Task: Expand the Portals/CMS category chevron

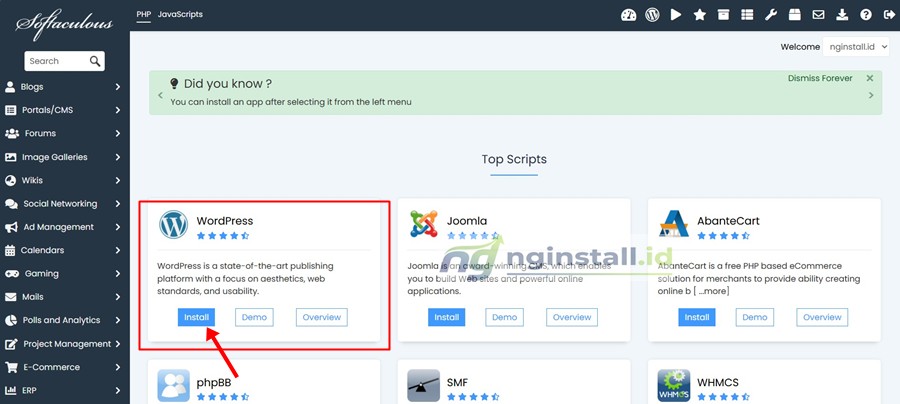Action: click(x=117, y=110)
